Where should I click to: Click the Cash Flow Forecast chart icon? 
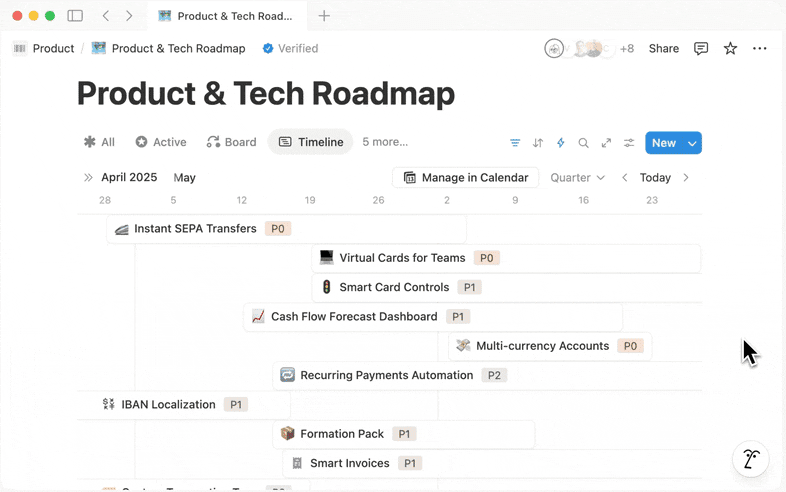[258, 316]
